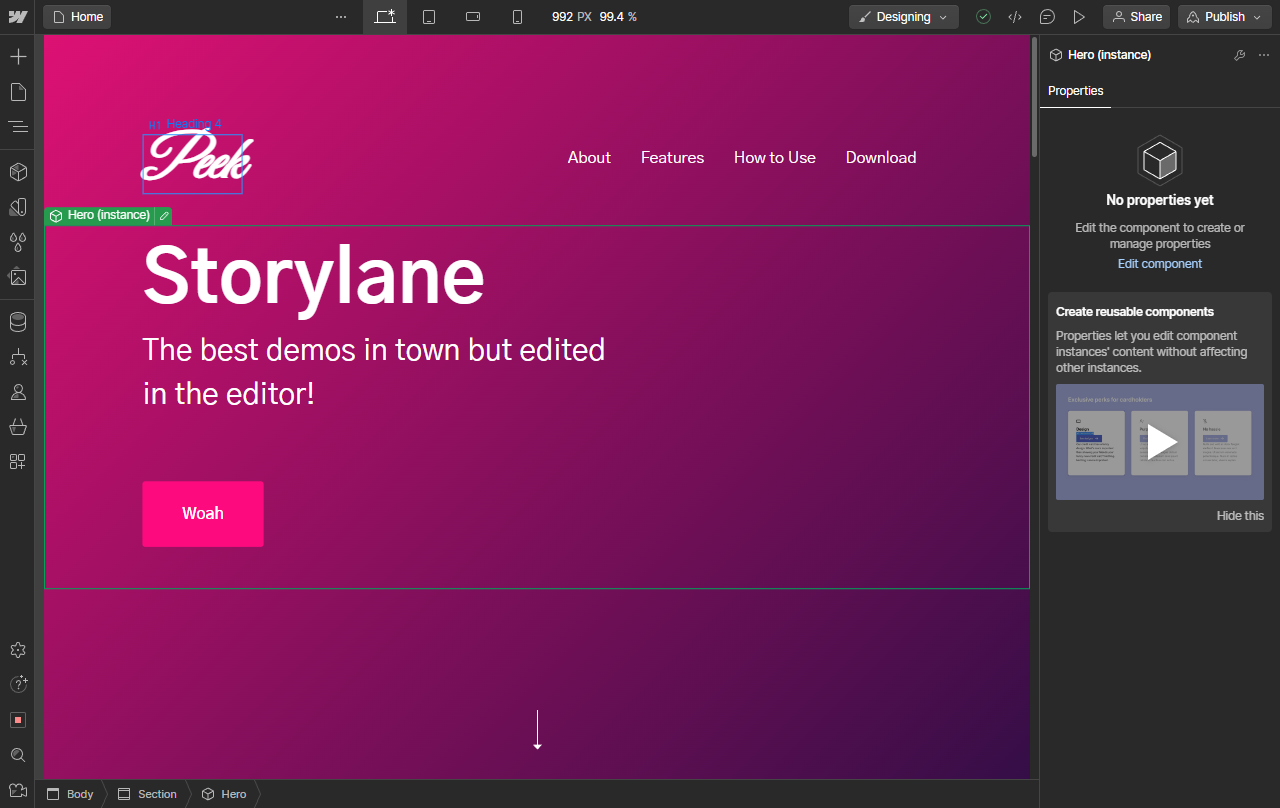1280x808 pixels.
Task: Select the Hero (instance) green label
Action: 100,216
